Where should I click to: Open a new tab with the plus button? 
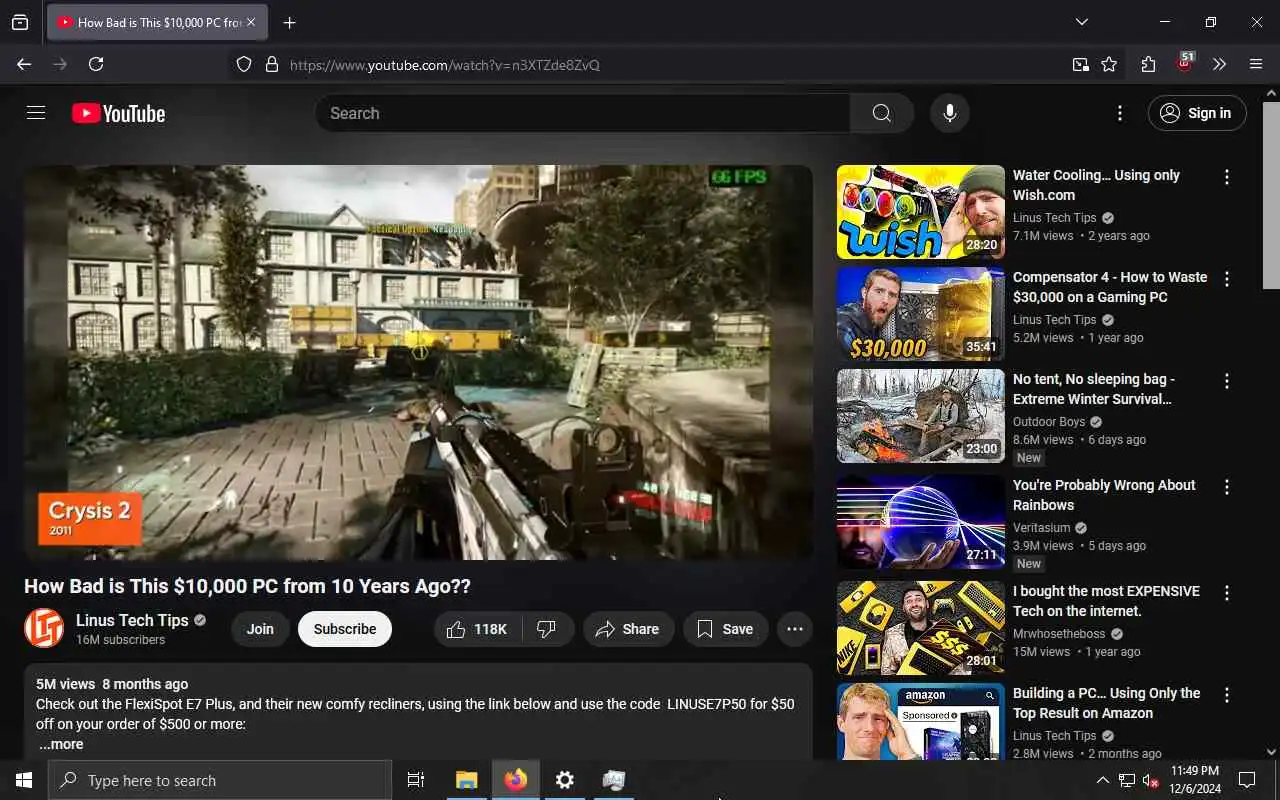click(289, 22)
